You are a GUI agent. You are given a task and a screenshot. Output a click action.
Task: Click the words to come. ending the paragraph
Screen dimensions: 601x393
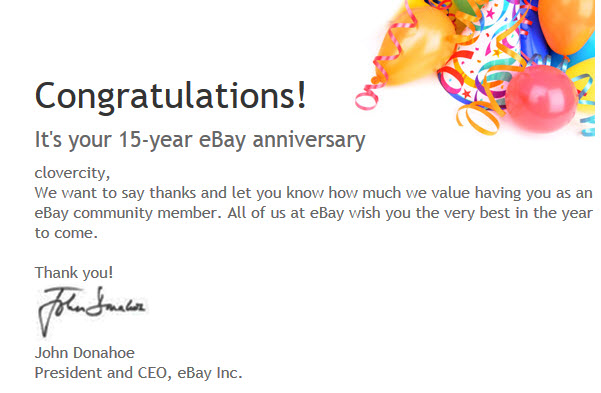[66, 233]
